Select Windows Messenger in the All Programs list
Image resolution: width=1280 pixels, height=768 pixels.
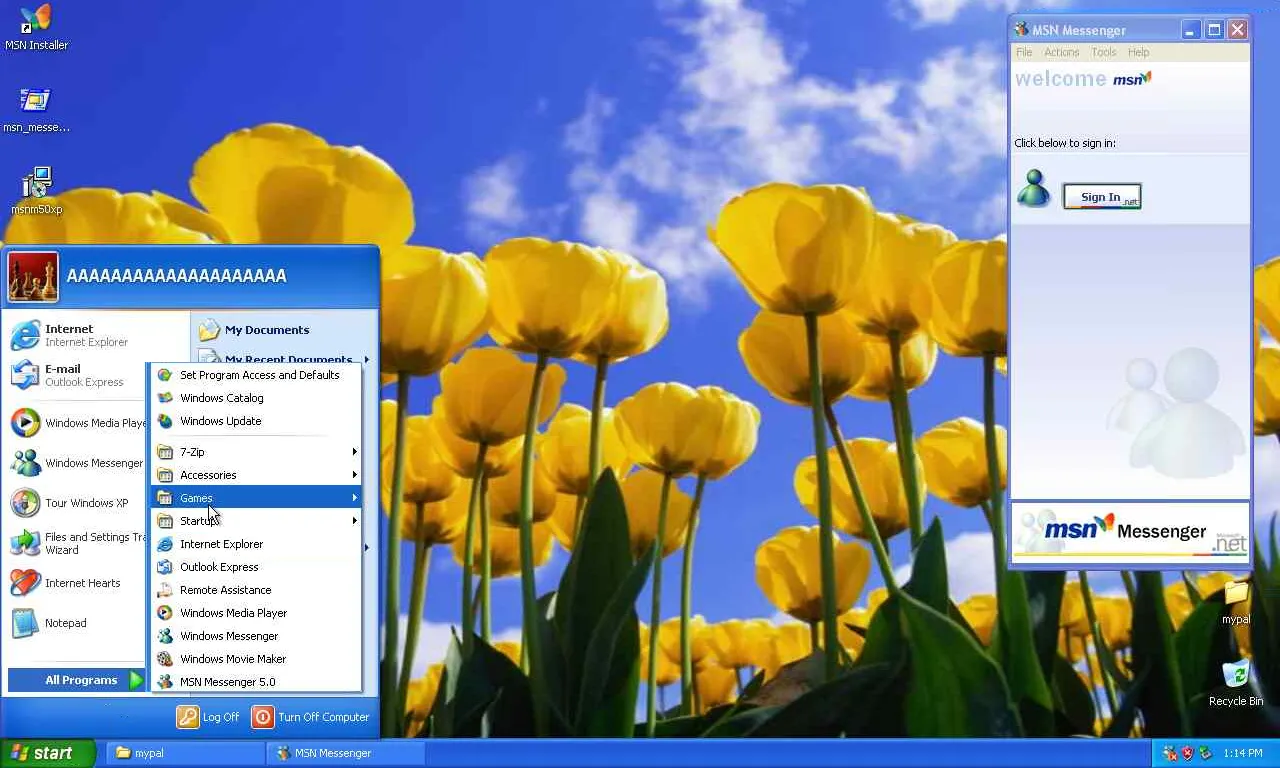click(x=256, y=636)
